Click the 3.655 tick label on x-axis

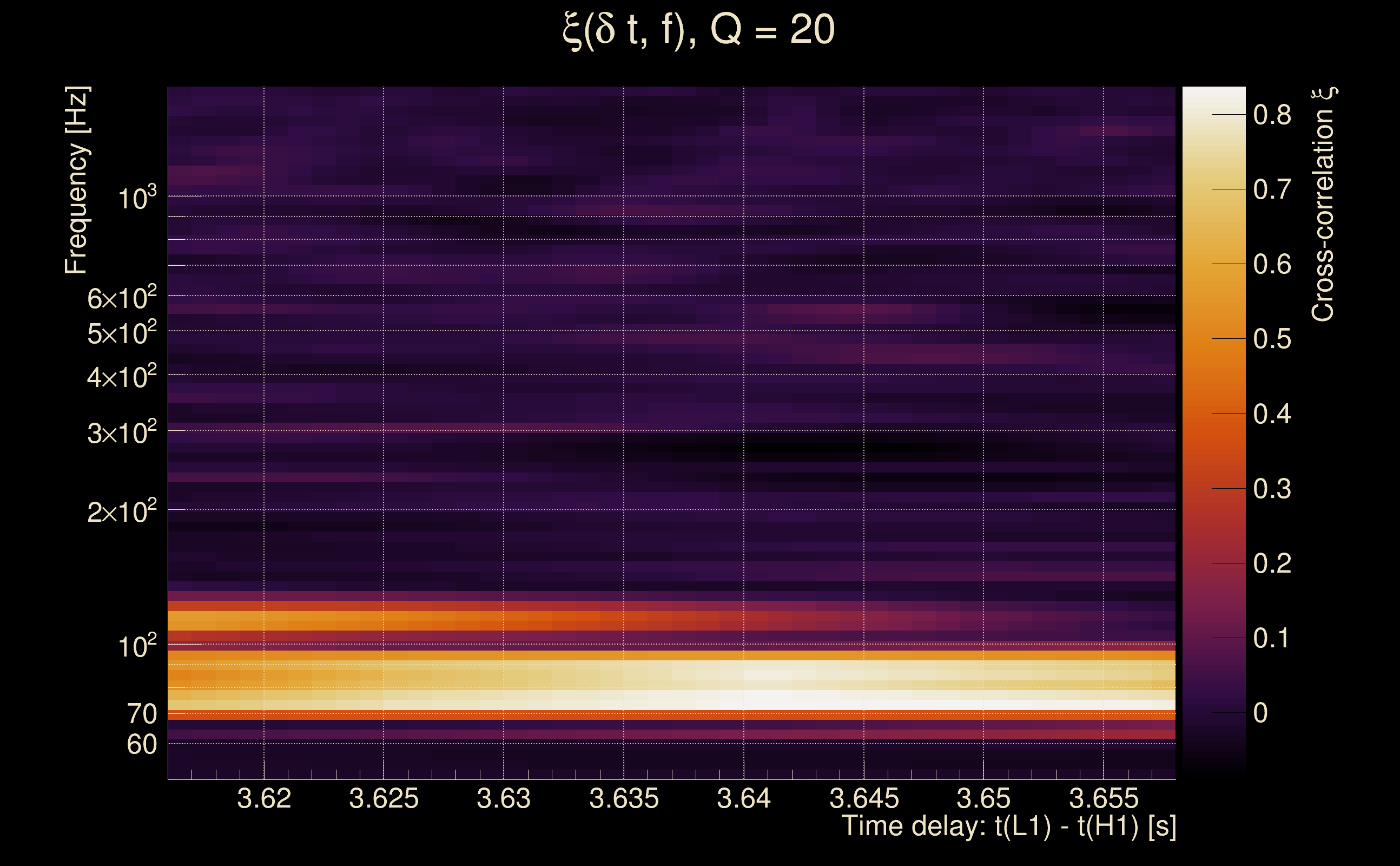(1104, 798)
